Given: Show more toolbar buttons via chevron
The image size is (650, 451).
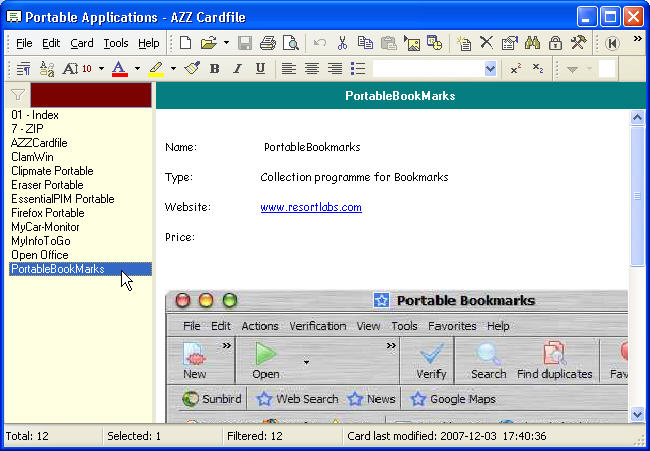Looking at the screenshot, I should click(638, 39).
